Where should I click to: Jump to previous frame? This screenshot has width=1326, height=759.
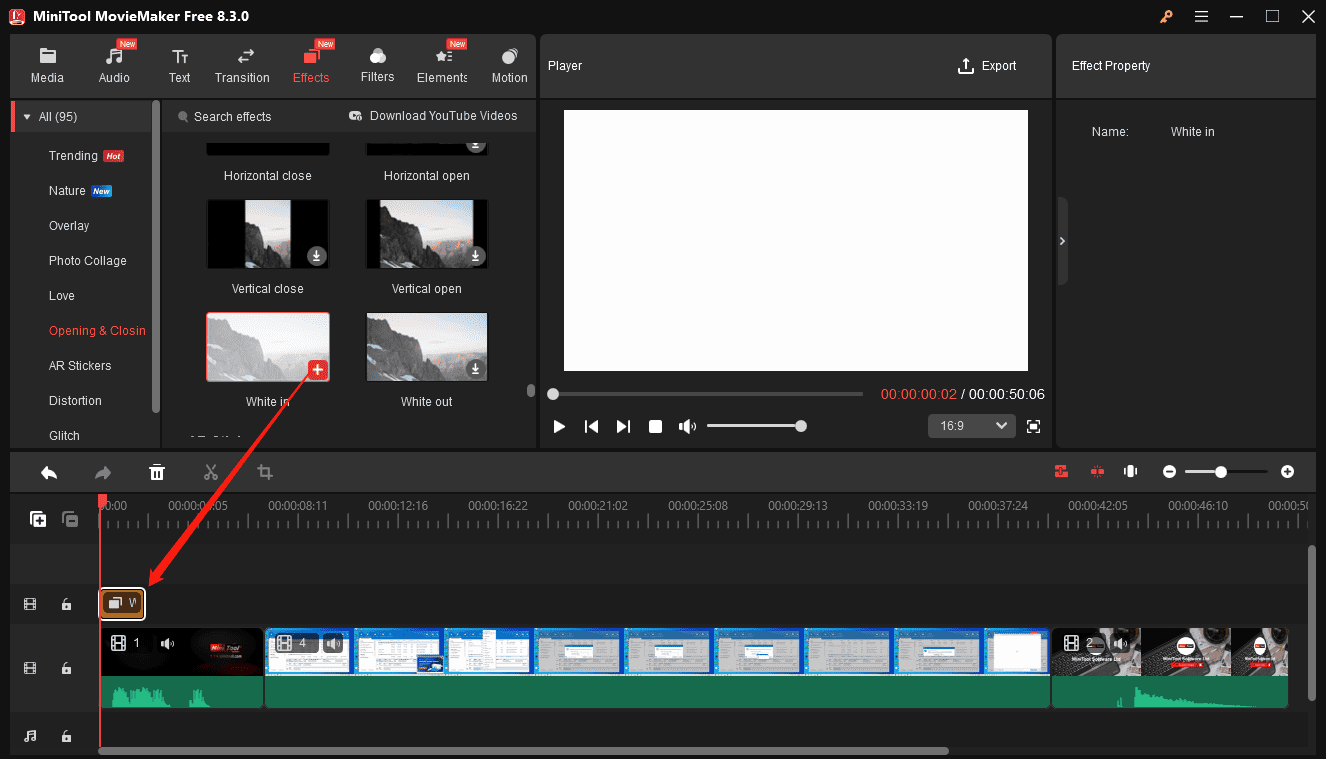[591, 427]
